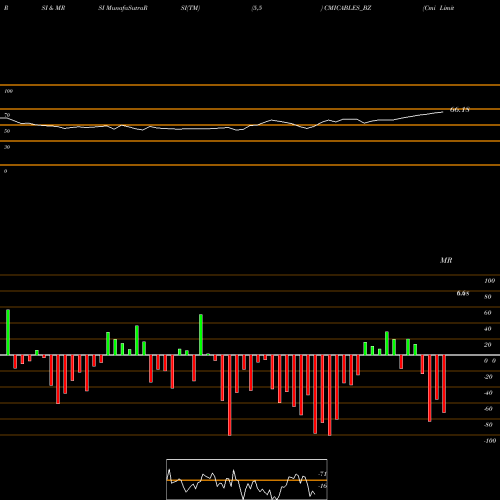Click the MR axis label 40
The image size is (500, 500).
488,329
